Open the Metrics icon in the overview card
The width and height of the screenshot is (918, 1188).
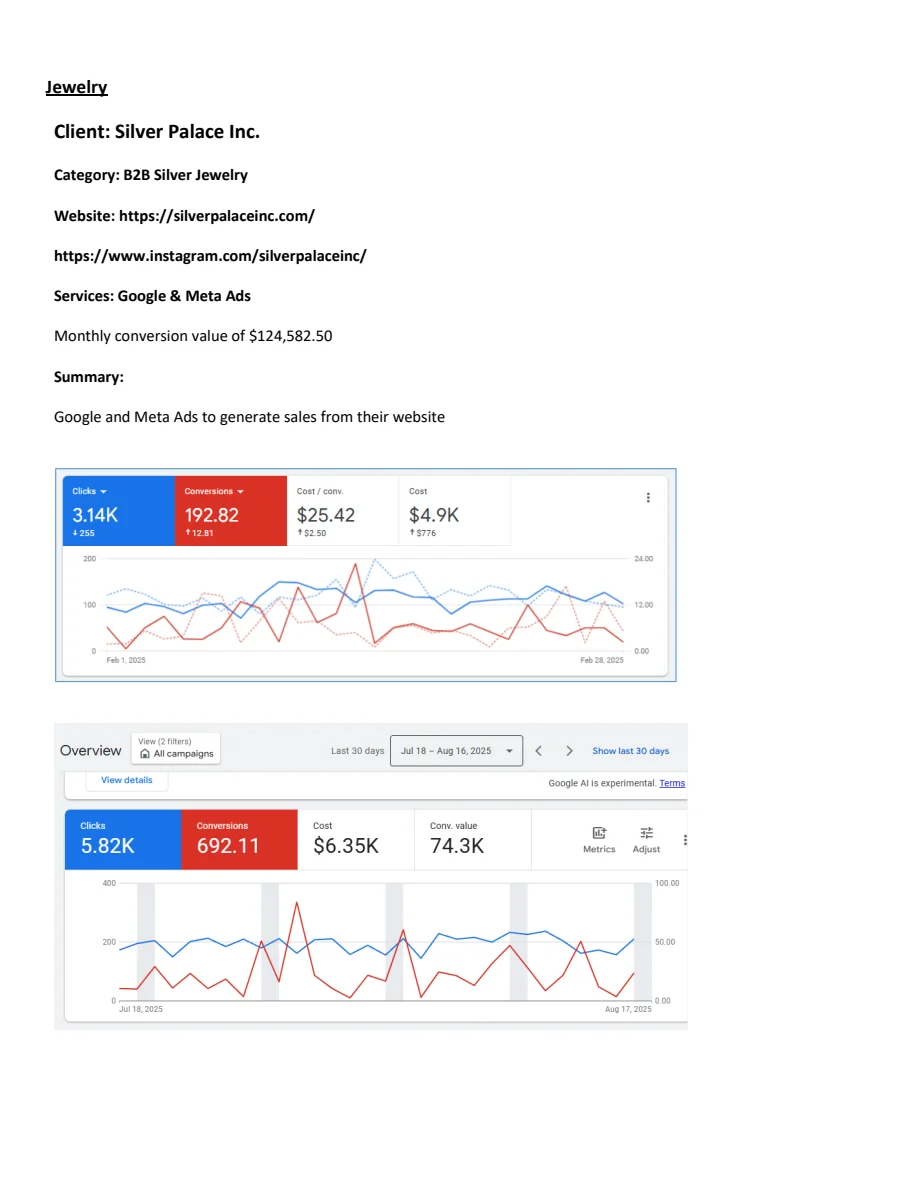pyautogui.click(x=599, y=833)
